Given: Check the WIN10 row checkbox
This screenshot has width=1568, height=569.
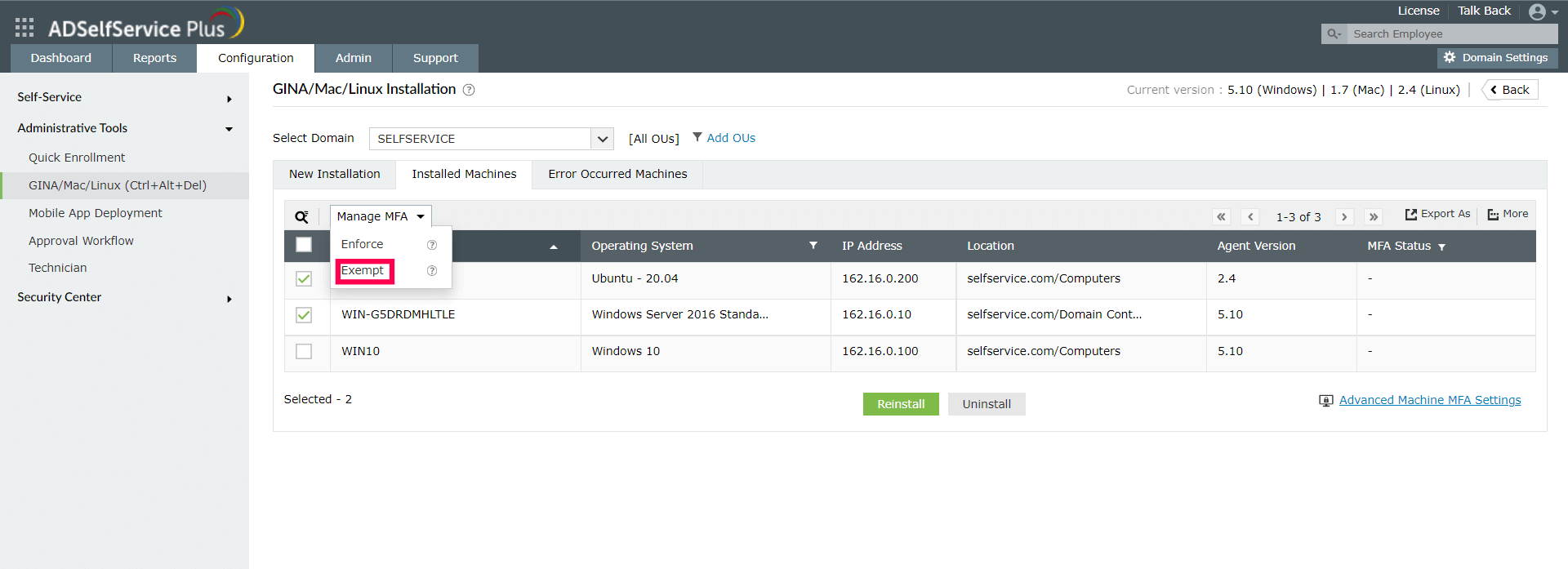Looking at the screenshot, I should point(304,351).
